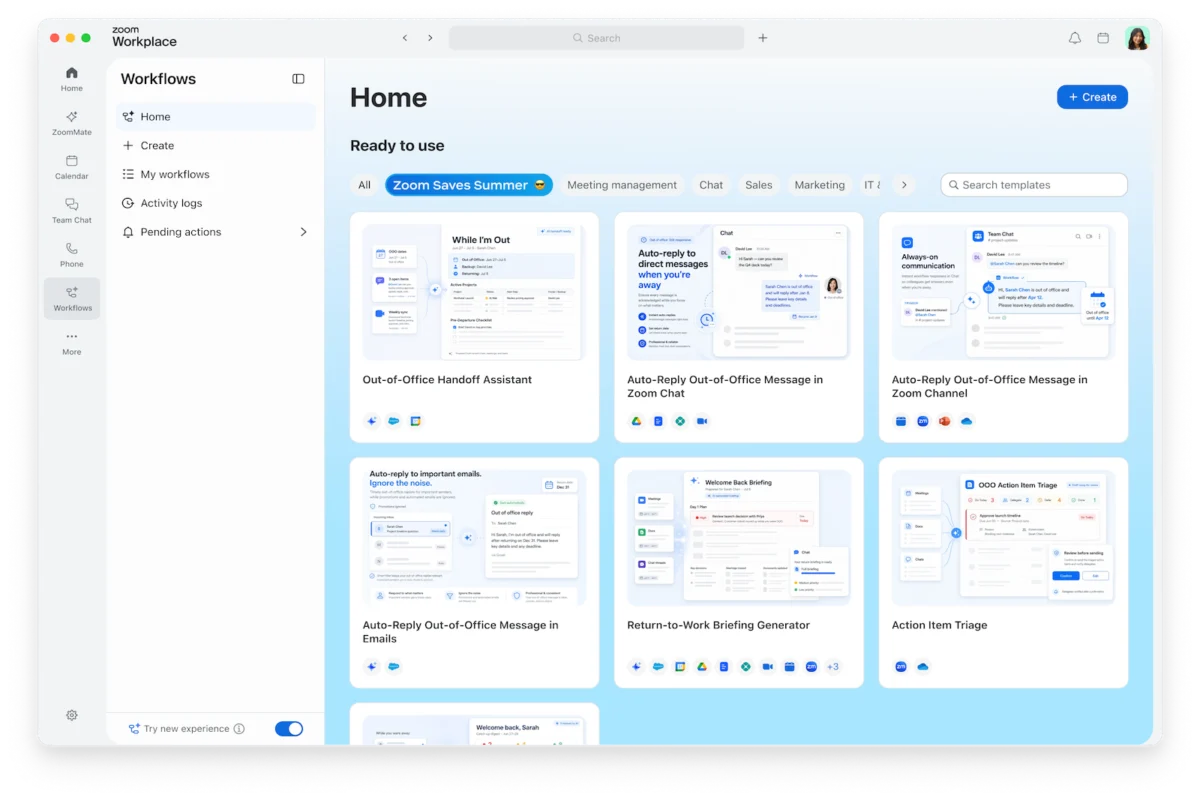Toggle the Try new experience switch
The height and width of the screenshot is (800, 1200).
[289, 729]
